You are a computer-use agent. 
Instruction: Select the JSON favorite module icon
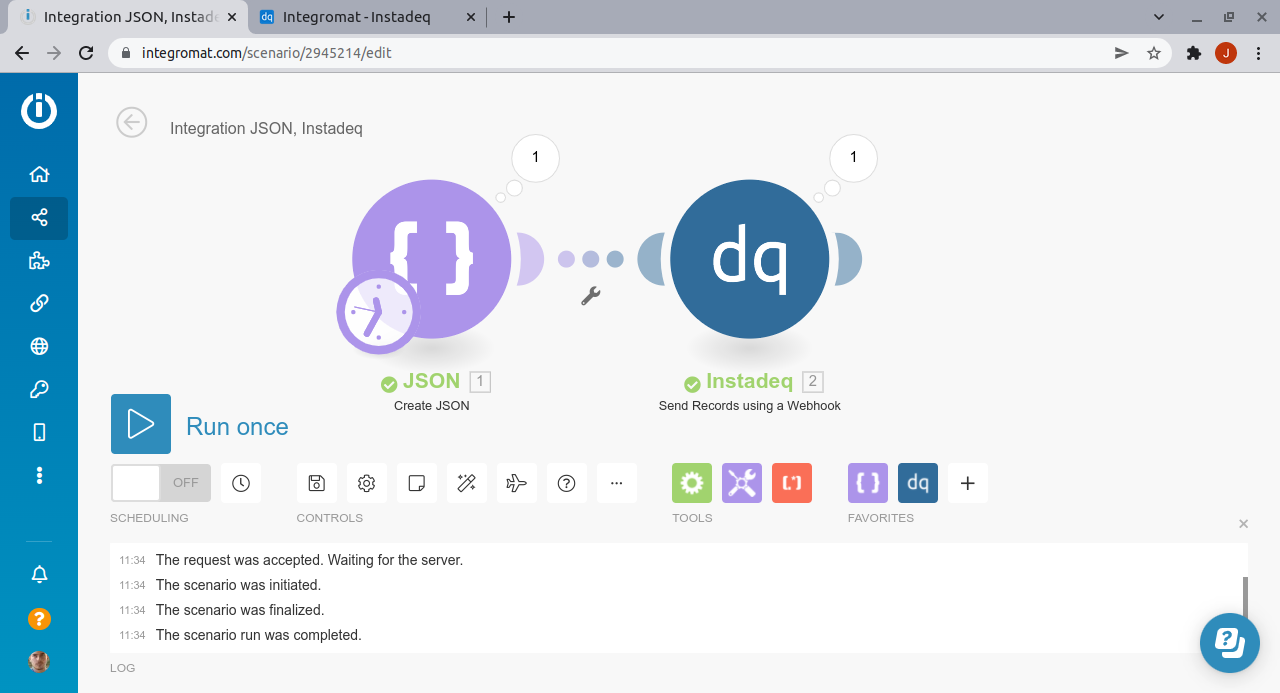868,483
